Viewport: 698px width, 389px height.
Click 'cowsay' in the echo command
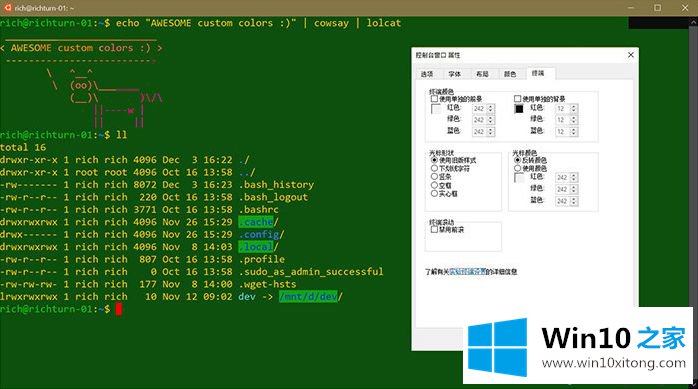331,23
